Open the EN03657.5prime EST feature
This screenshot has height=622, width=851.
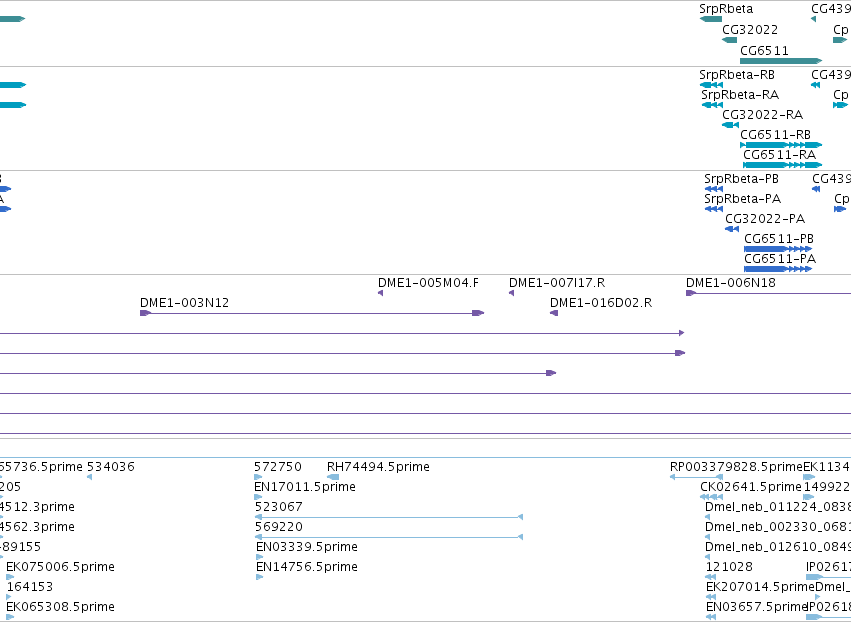tap(711, 617)
